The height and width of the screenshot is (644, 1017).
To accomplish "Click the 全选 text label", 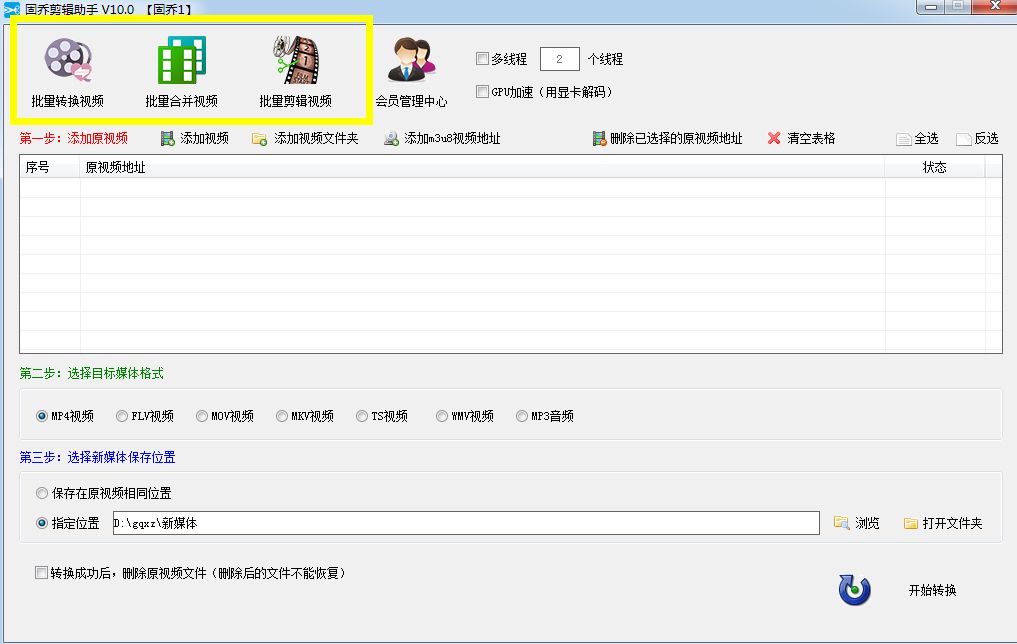I will (x=926, y=139).
